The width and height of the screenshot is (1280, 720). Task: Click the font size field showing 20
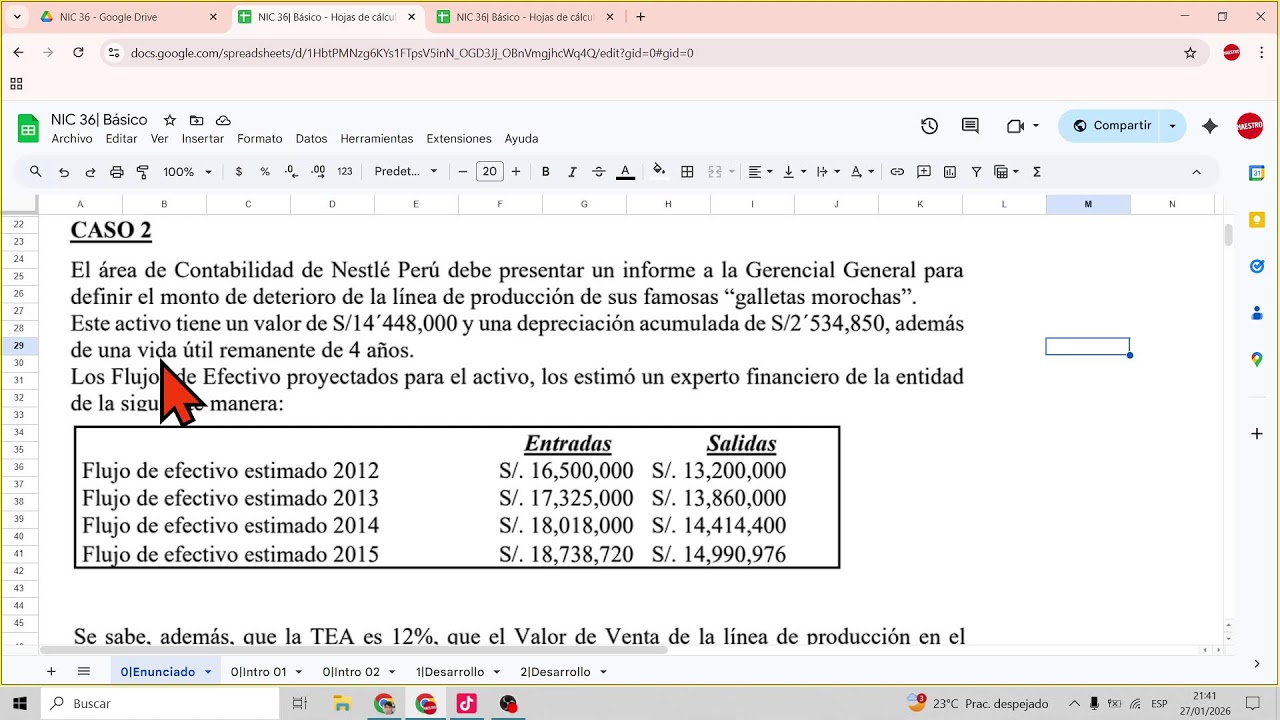point(489,172)
